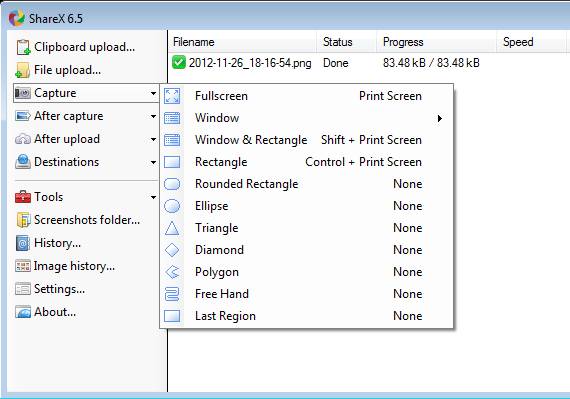
Task: Open the Screenshots folder...
Action: 86,220
